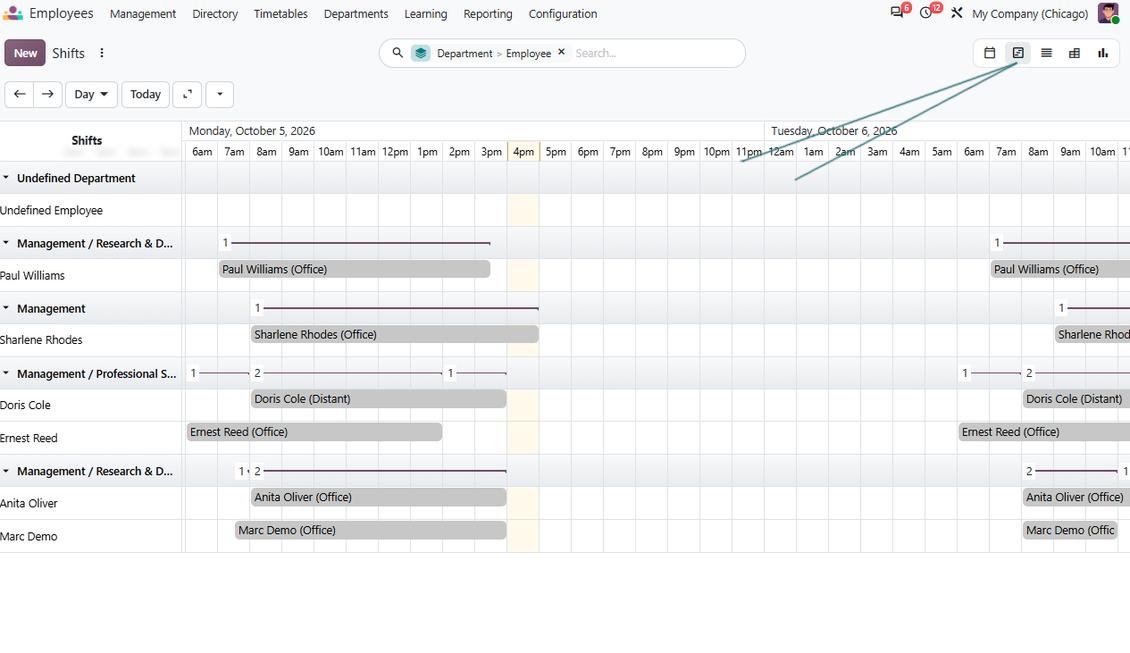
Task: Click the Employees app title
Action: tap(61, 13)
